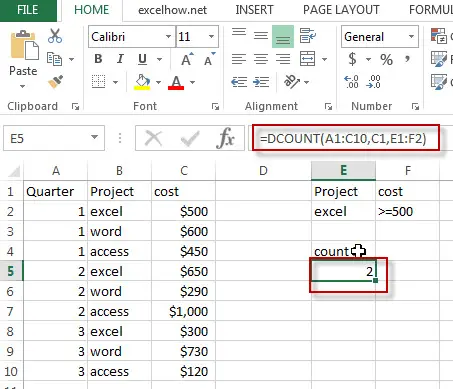Viewport: 453px width, 389px height.
Task: Click the Borders icon
Action: click(x=98, y=82)
